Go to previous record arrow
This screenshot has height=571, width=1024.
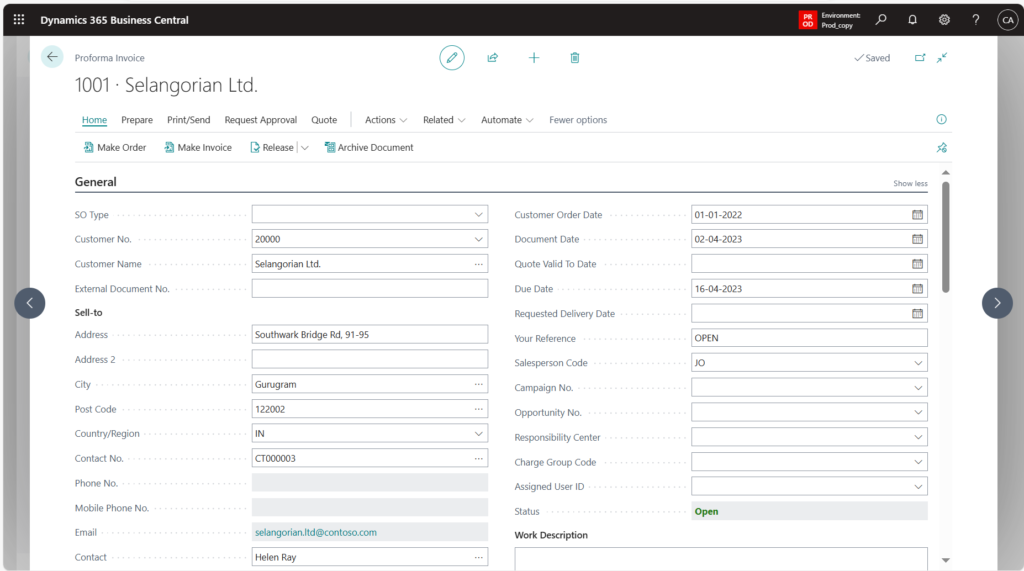coord(30,303)
